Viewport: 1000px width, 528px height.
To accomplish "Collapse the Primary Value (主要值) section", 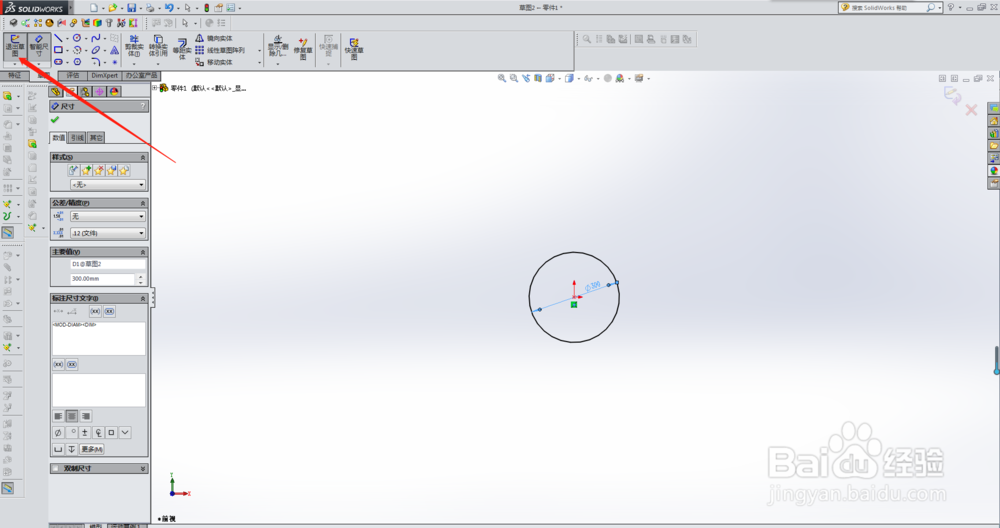I will pos(143,253).
